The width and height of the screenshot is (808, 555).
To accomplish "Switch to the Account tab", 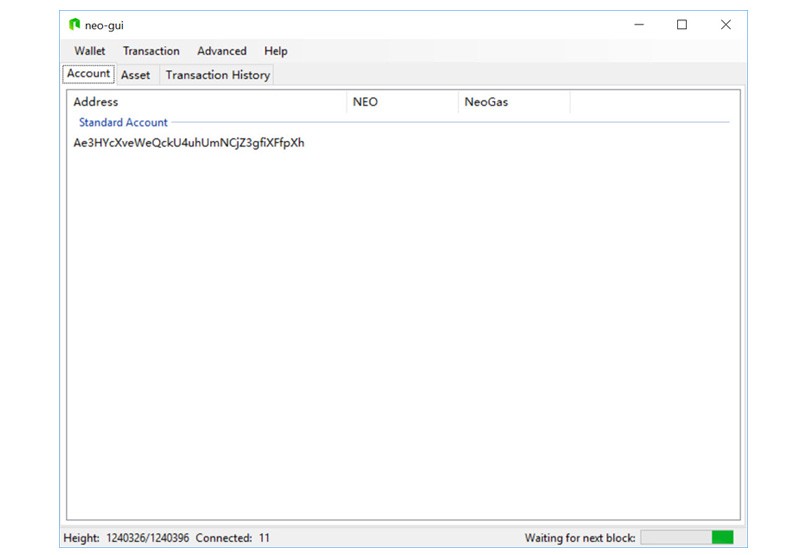I will pos(89,74).
